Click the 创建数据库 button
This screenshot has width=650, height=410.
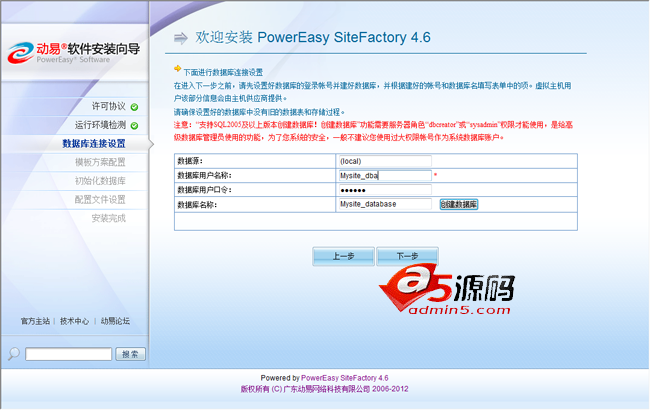click(458, 204)
